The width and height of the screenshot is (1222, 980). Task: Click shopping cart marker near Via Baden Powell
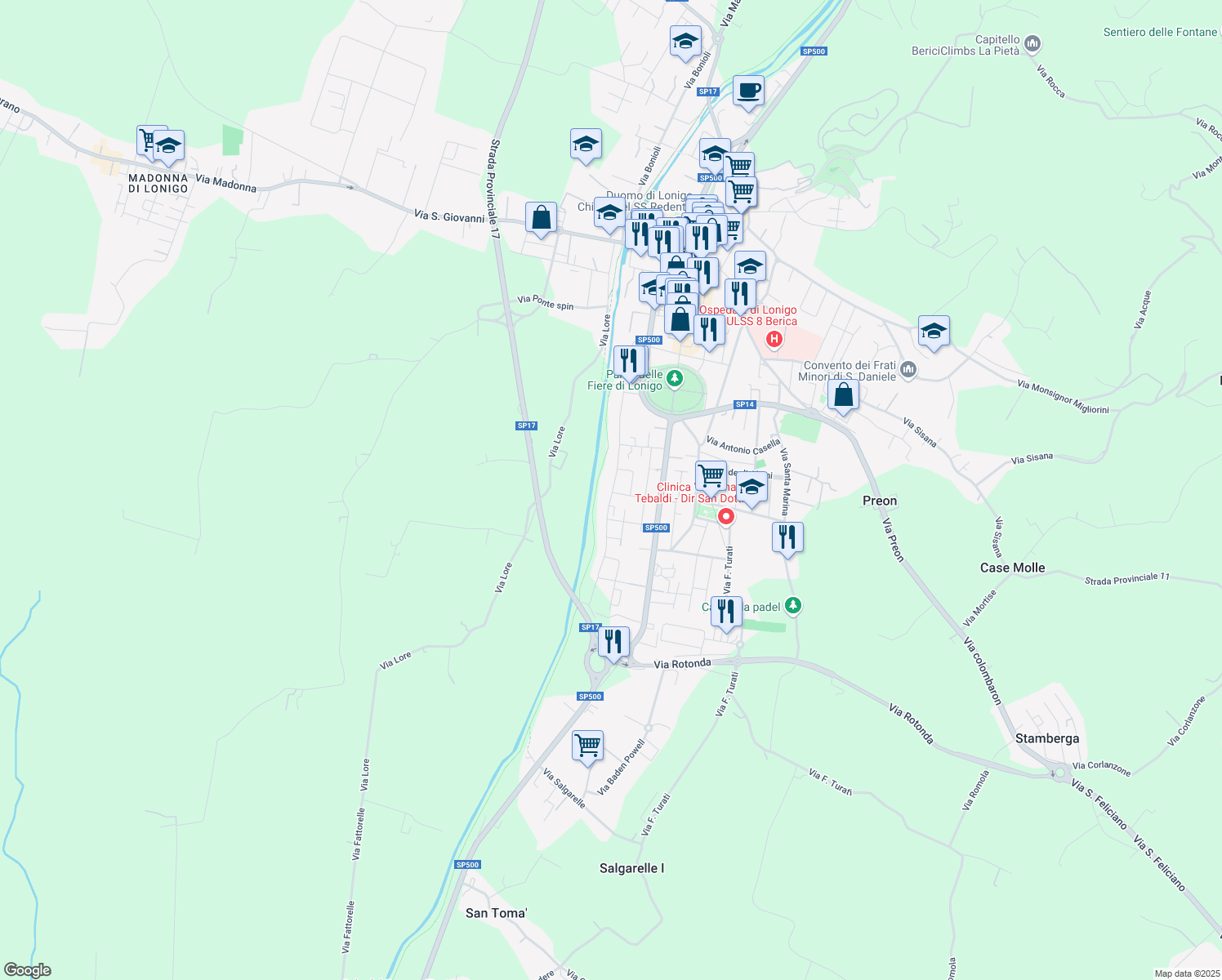tap(587, 746)
